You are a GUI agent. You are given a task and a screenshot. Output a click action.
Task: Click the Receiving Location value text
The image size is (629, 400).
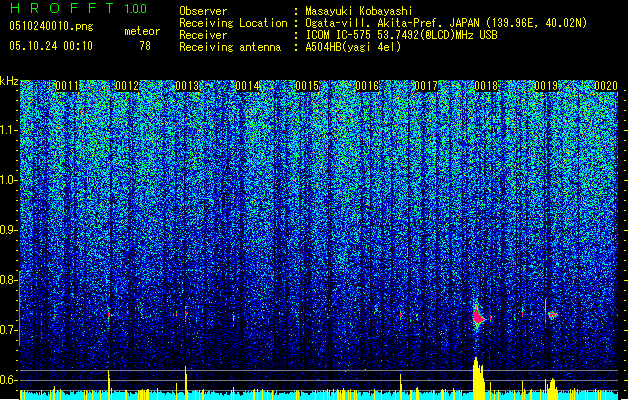[x=446, y=23]
